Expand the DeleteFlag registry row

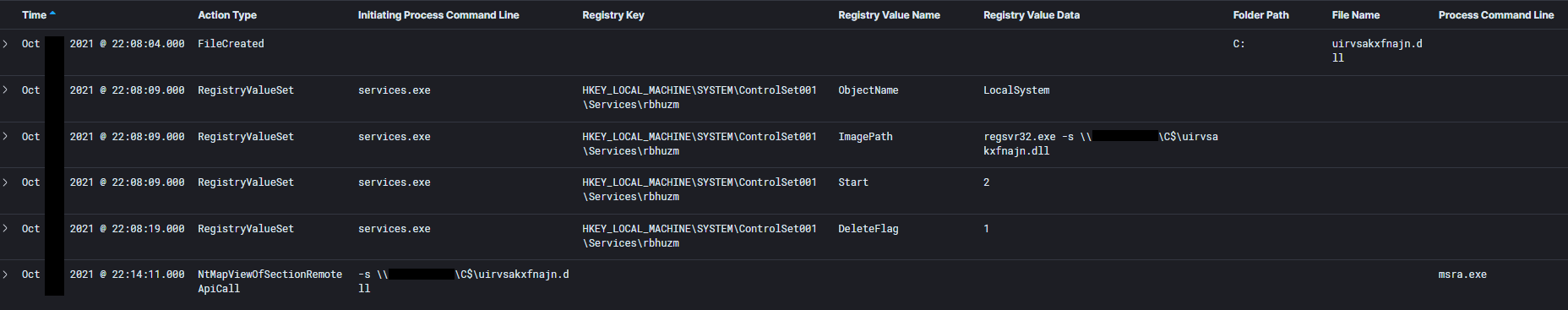5,229
